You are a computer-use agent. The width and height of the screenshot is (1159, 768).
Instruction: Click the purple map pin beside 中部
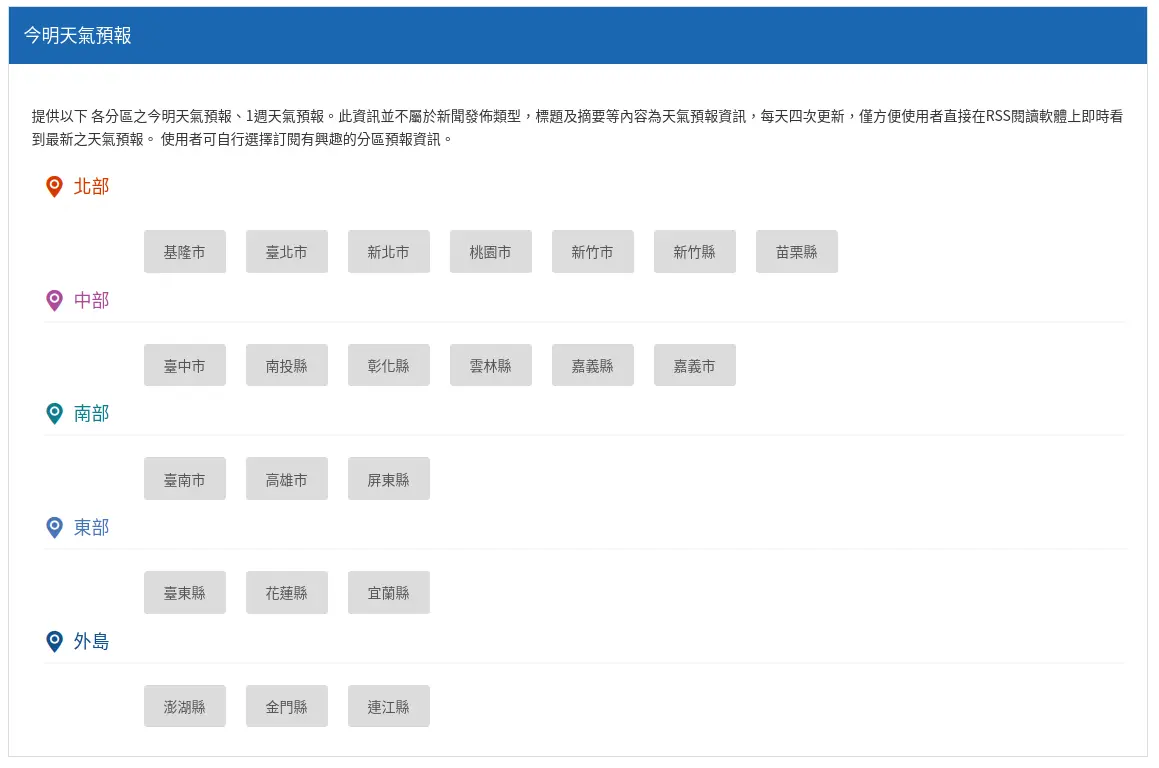55,300
